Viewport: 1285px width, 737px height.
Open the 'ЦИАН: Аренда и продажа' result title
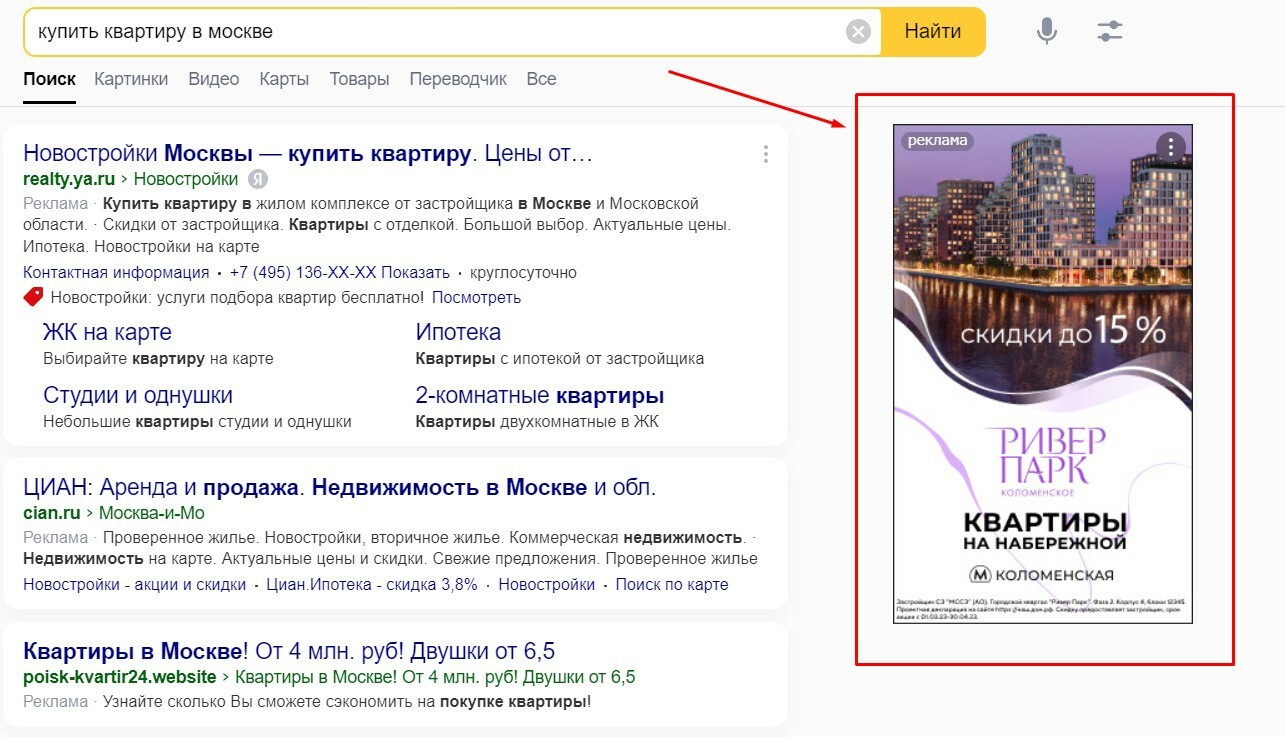tap(340, 488)
